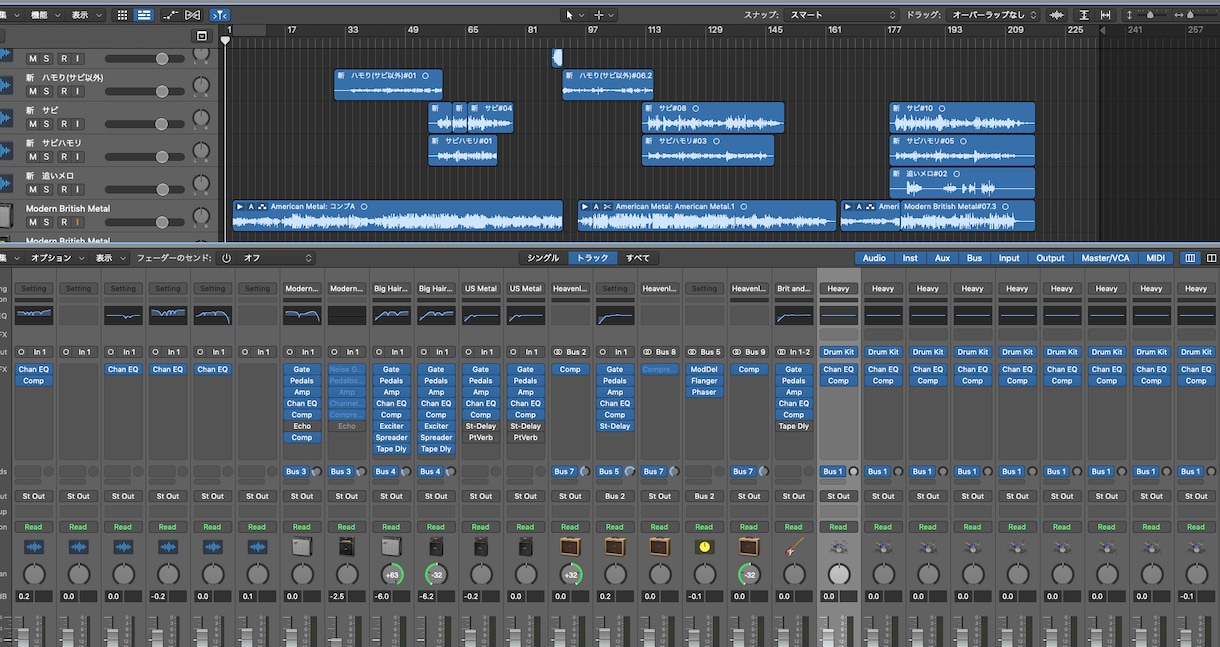Viewport: 1220px width, 647px height.
Task: Click the Bus 7 send on Bus 2 strip
Action: coord(564,471)
